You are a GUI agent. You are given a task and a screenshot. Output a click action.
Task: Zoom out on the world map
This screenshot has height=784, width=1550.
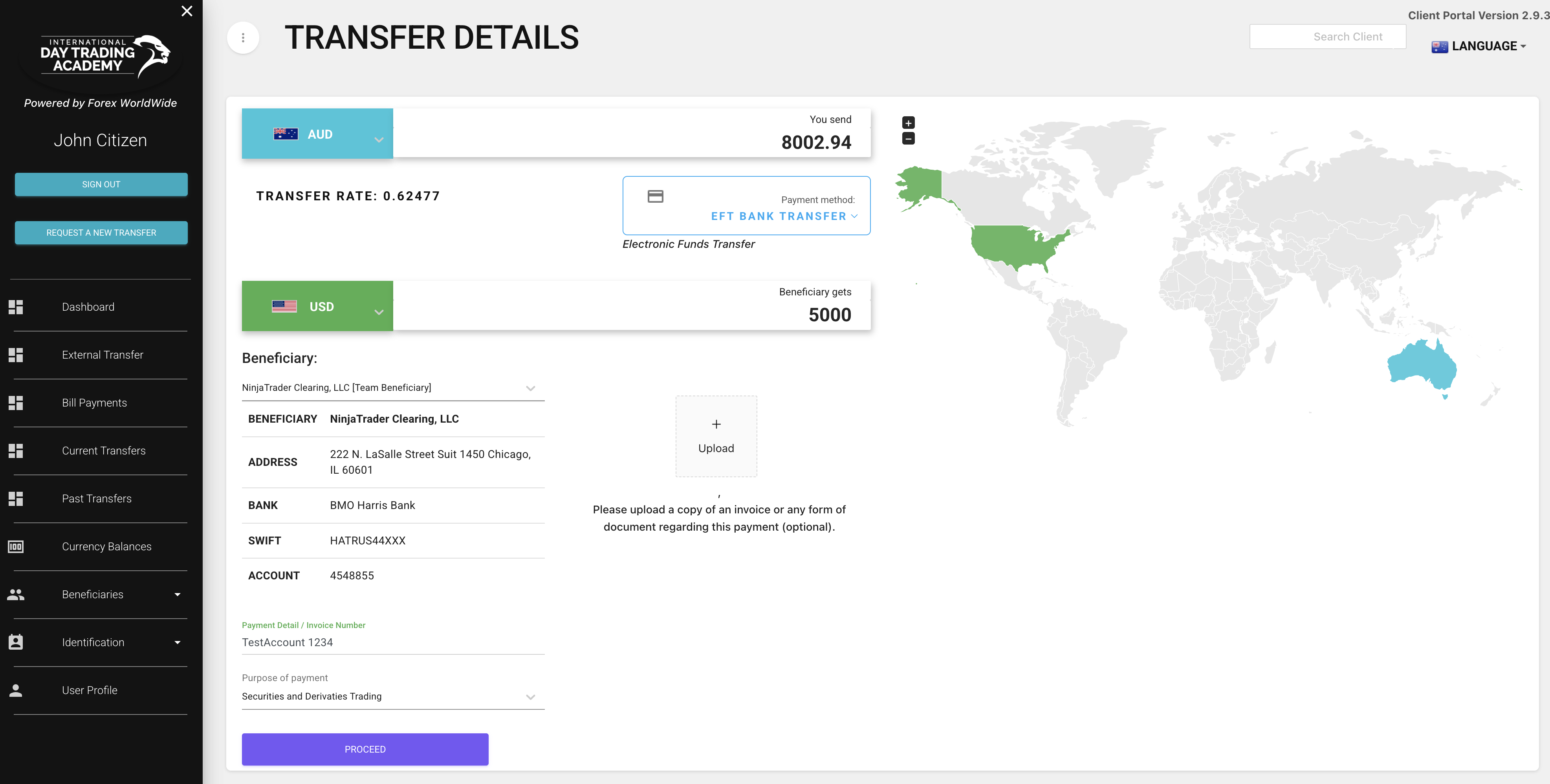pos(908,139)
